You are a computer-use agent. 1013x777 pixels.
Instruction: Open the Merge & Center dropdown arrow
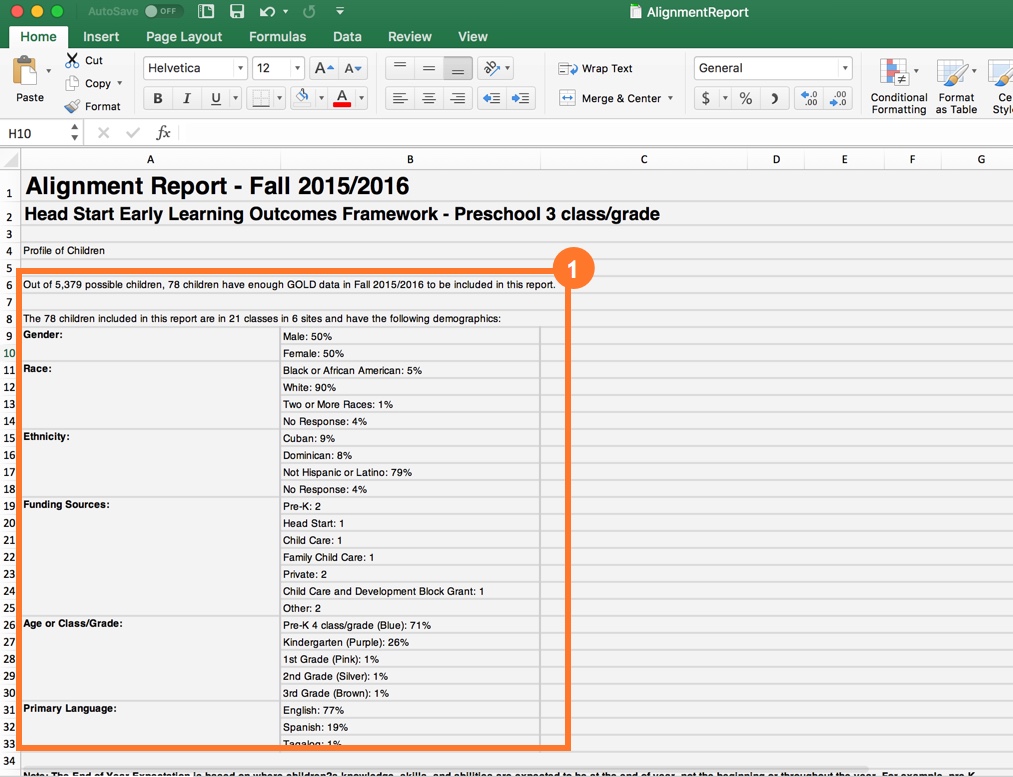pyautogui.click(x=671, y=98)
